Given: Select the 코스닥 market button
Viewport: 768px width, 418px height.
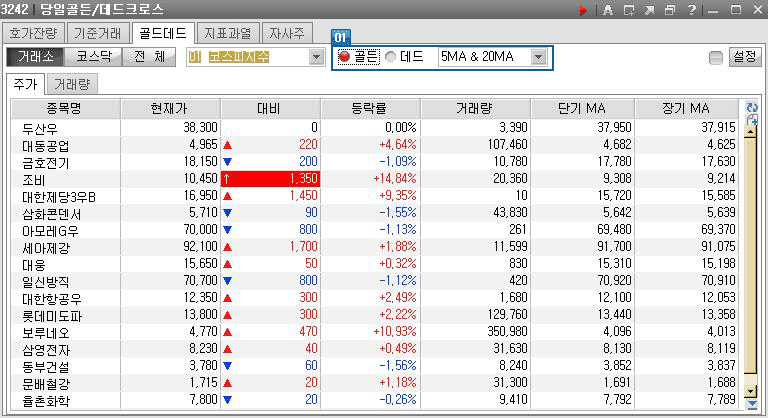Looking at the screenshot, I should 95,57.
